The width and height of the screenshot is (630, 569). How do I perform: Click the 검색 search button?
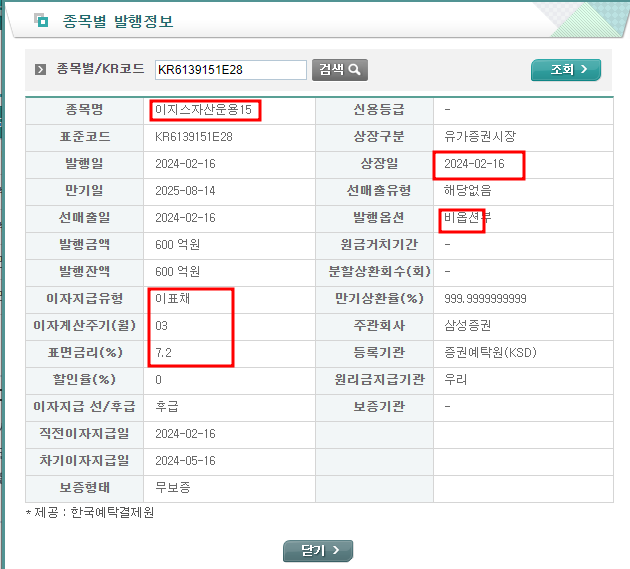click(x=340, y=70)
